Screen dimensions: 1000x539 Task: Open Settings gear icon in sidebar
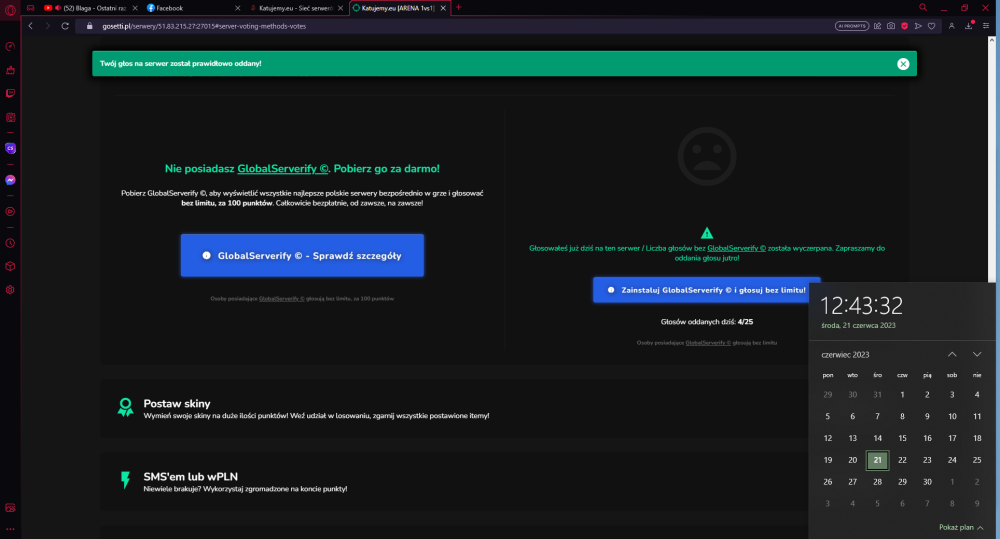click(10, 290)
